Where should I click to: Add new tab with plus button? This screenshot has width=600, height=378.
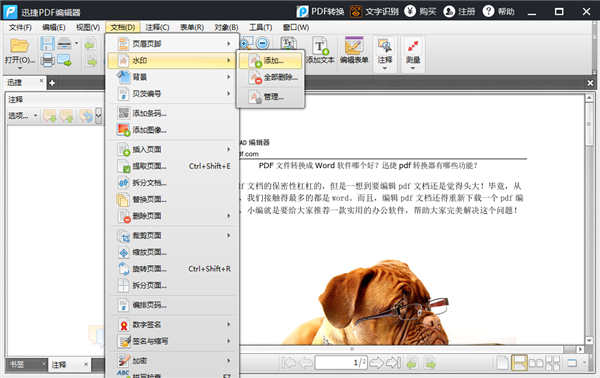(x=52, y=83)
